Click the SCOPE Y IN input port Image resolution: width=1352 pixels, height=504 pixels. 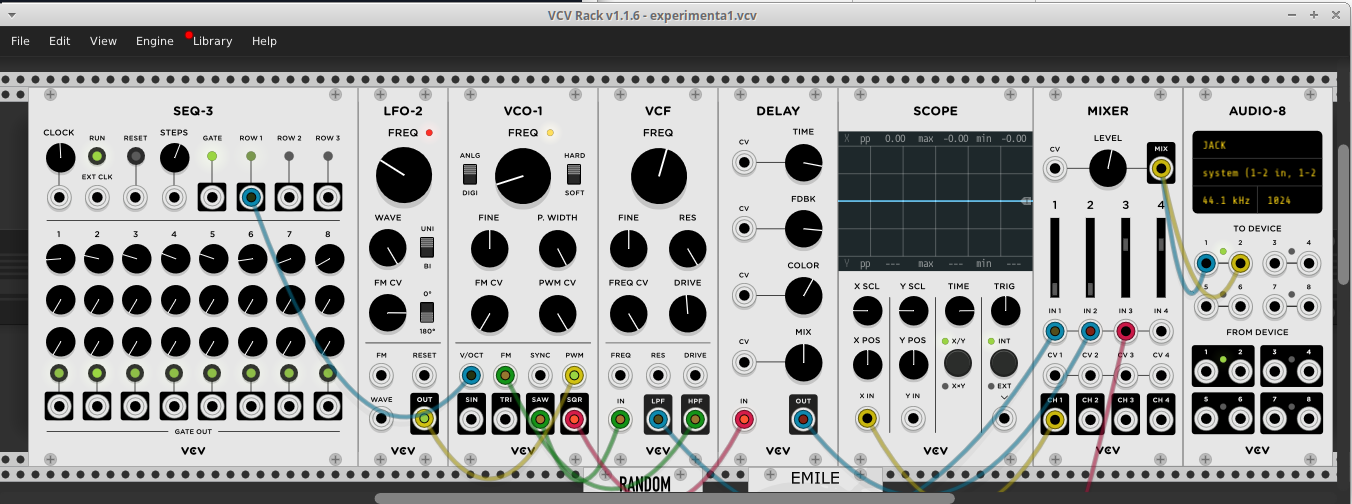[912, 419]
